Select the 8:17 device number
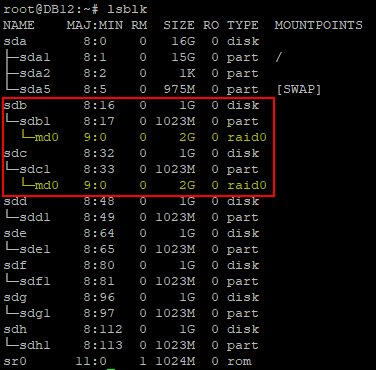376x370 pixels. pos(99,121)
